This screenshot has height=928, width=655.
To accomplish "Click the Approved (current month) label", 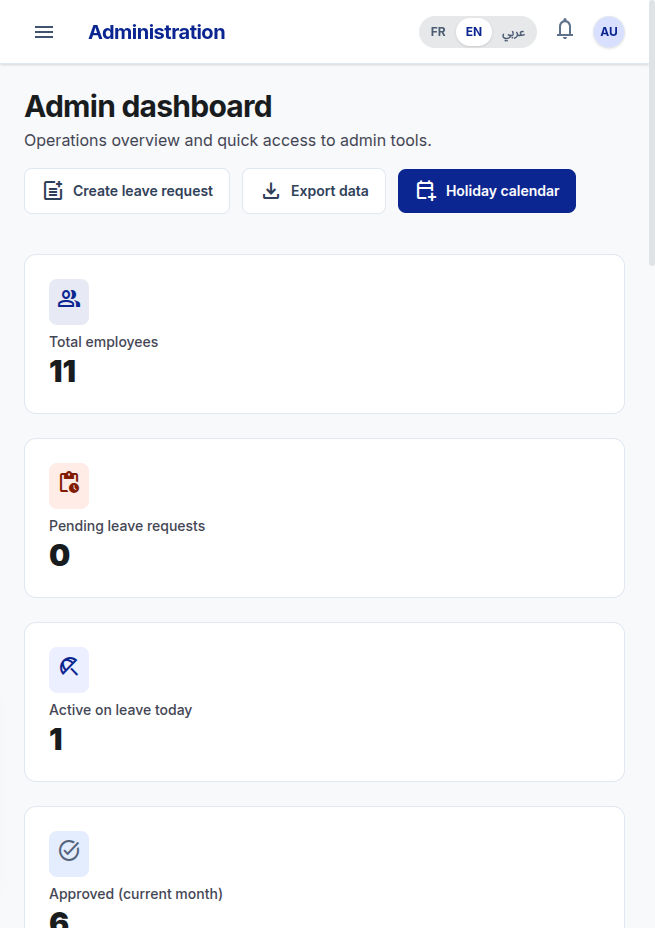I will (136, 894).
